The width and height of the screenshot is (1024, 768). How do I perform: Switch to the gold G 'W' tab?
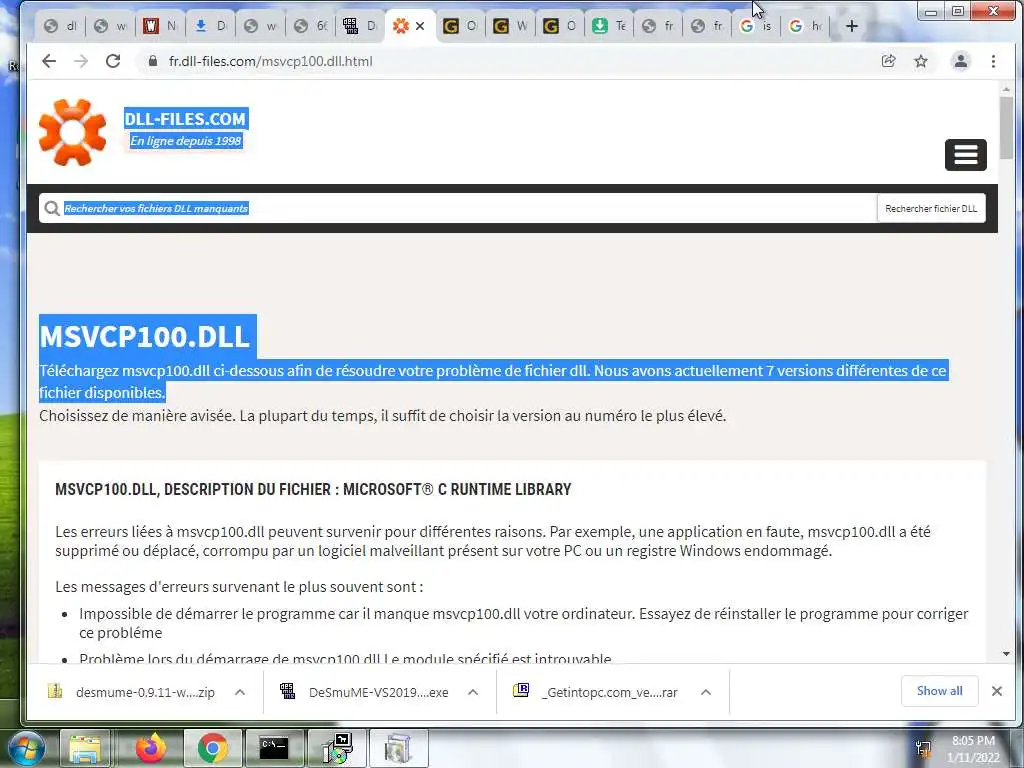pyautogui.click(x=510, y=26)
